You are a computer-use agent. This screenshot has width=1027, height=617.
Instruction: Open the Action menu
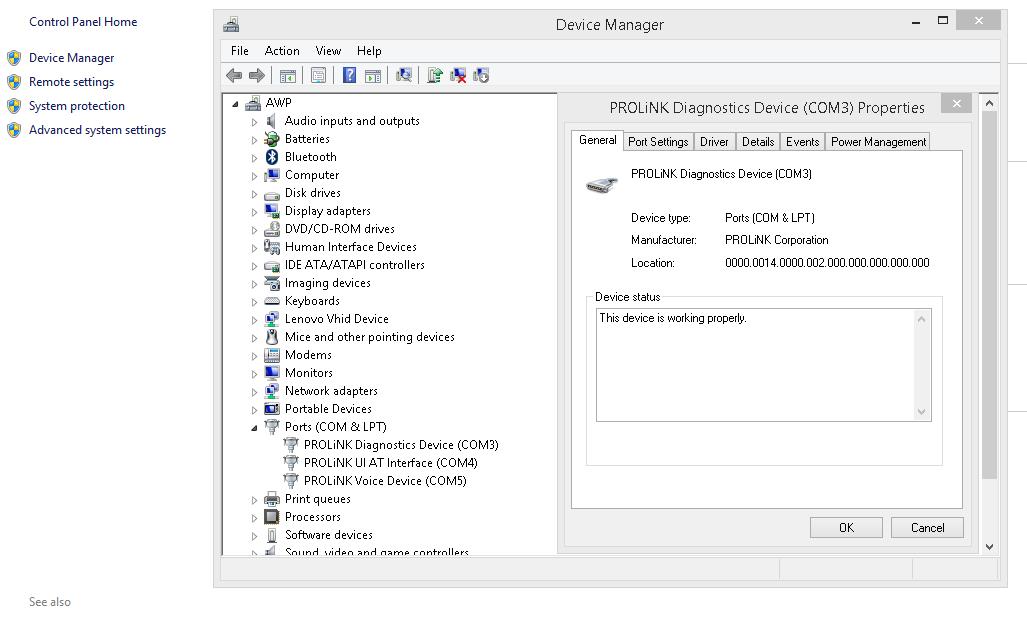[x=282, y=50]
